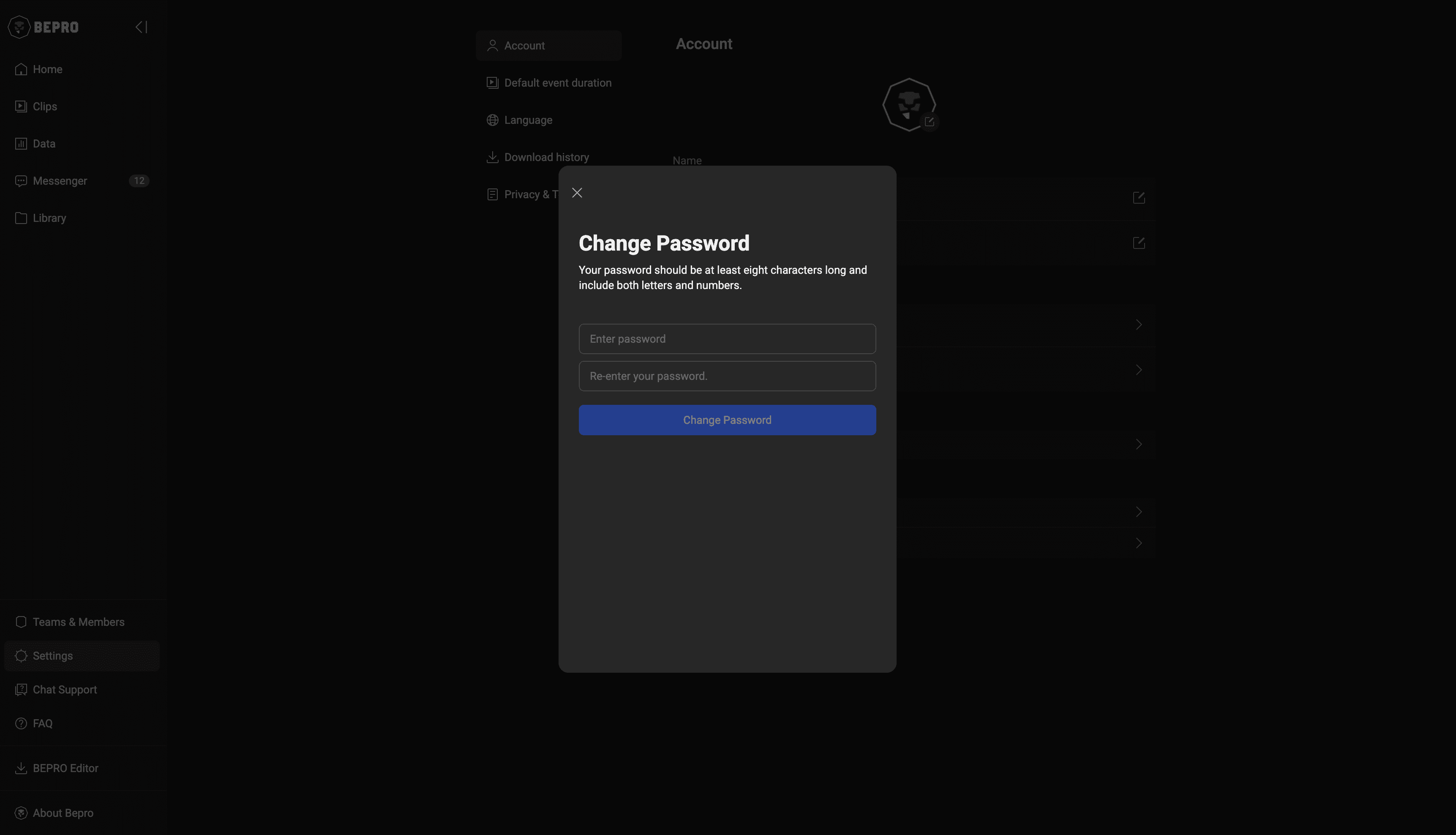This screenshot has width=1456, height=835.
Task: Collapse the left sidebar
Action: (141, 27)
